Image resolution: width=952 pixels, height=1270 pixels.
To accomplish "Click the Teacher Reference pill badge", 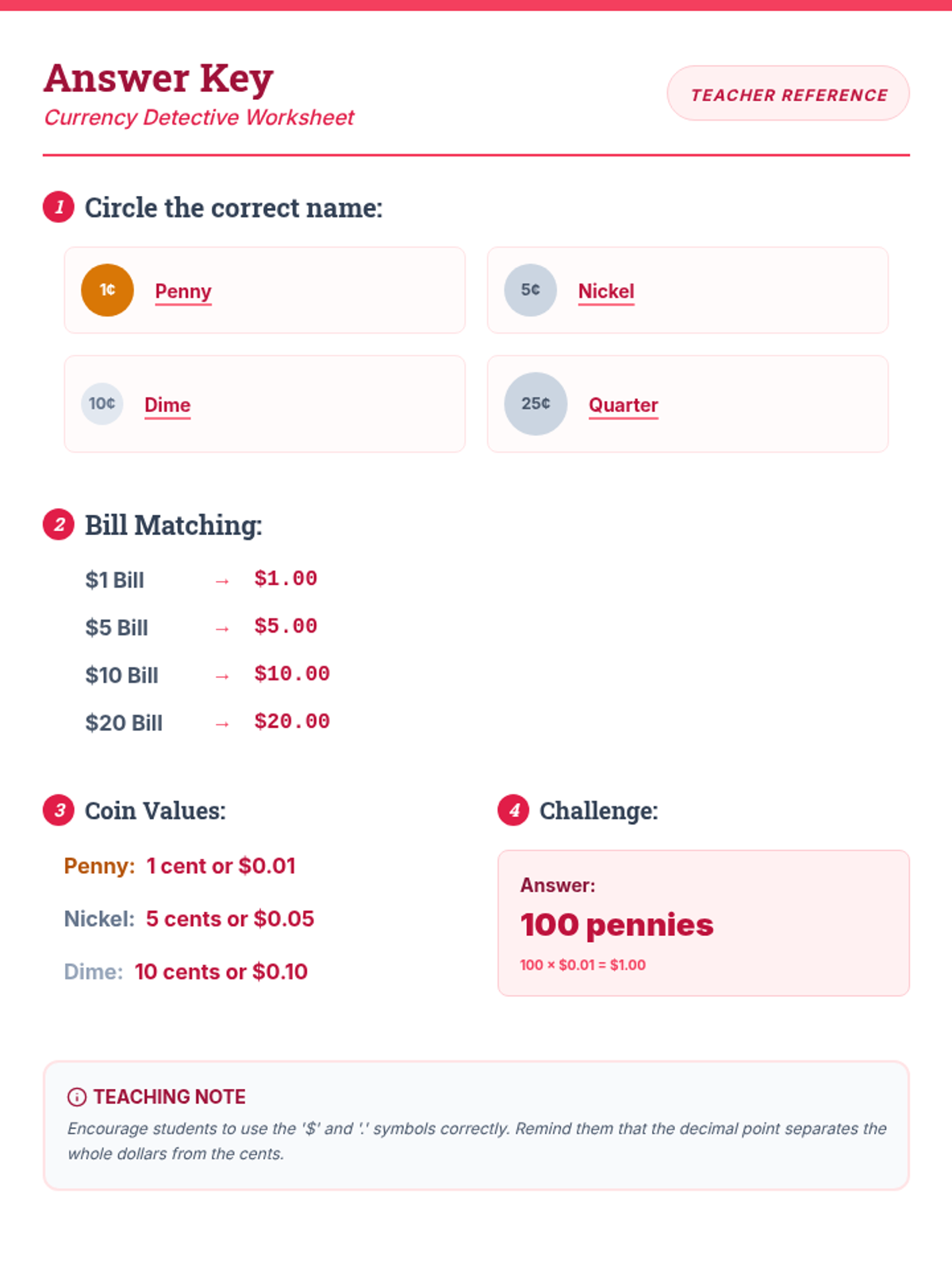I will pyautogui.click(x=788, y=94).
